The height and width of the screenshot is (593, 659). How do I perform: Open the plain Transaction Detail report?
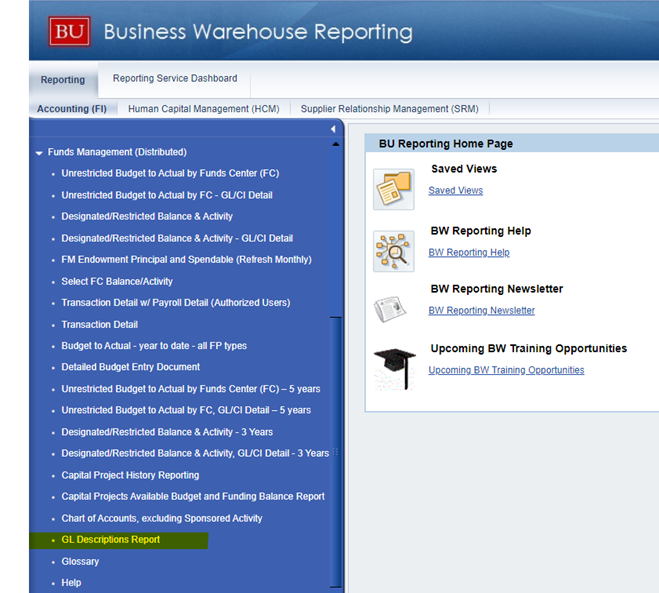point(100,324)
